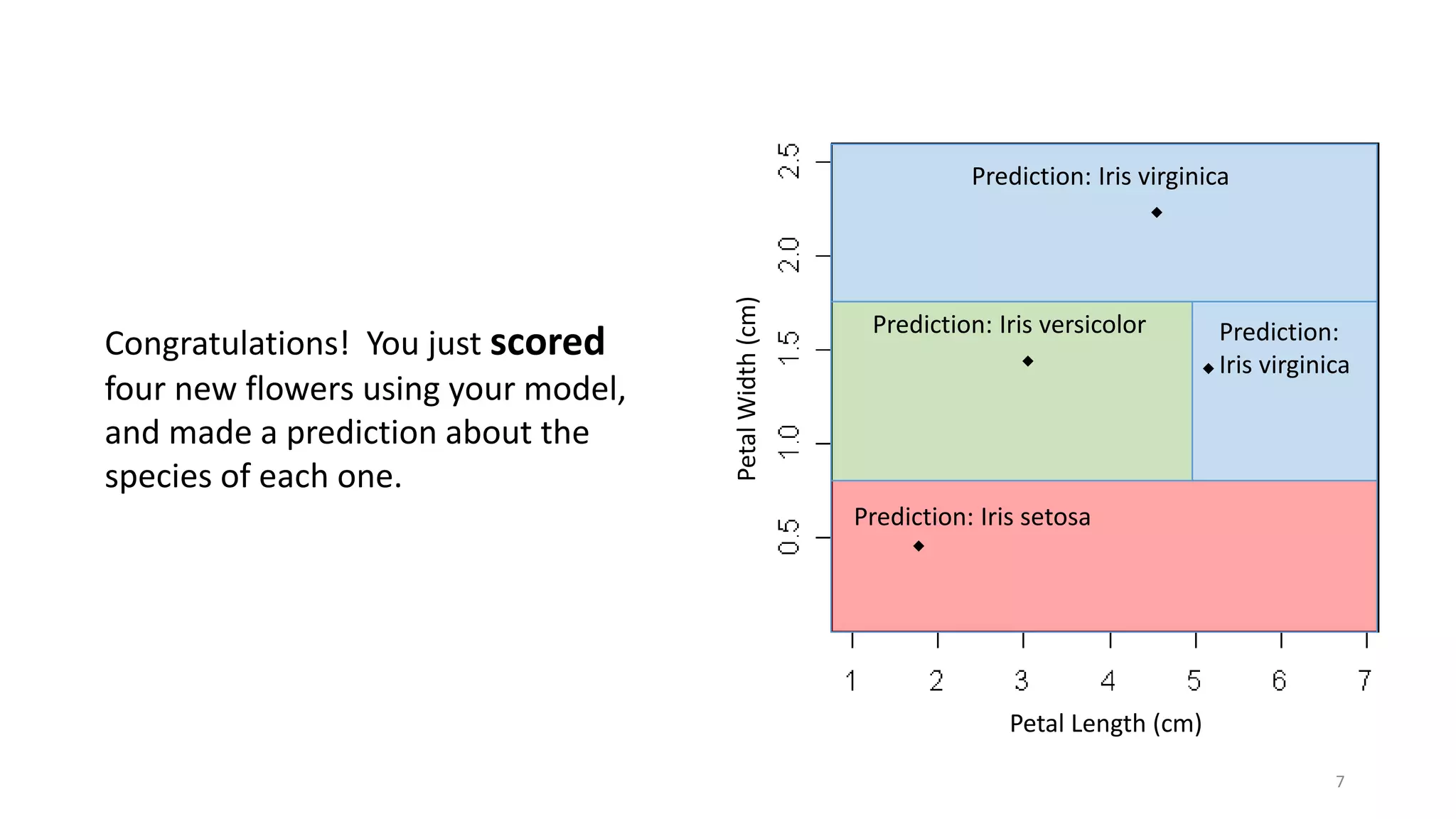Select the 'Petal Length (cm)' axis title

coord(1106,723)
